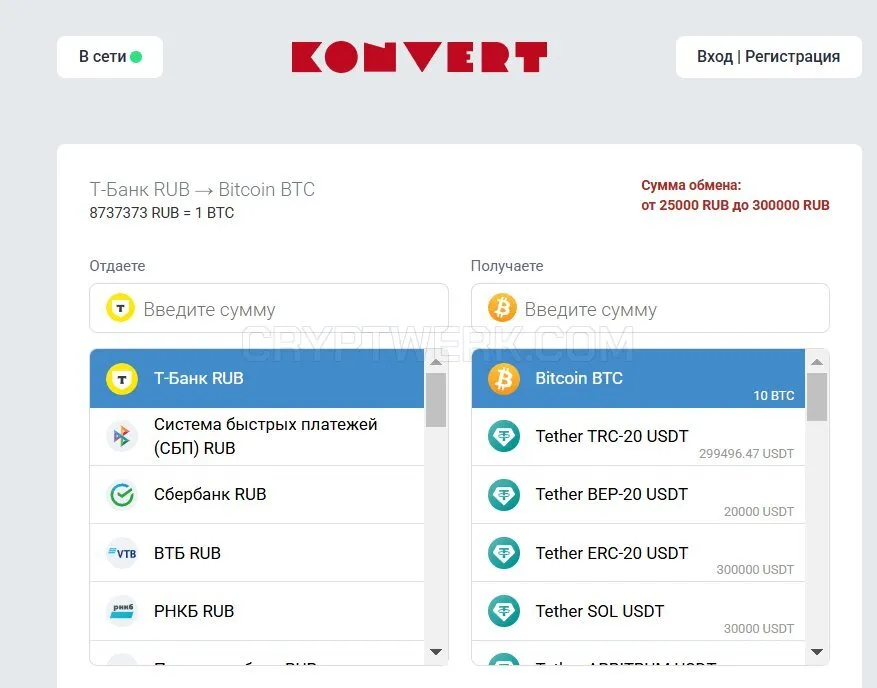Choose Tether BEP-20 USDT
This screenshot has width=877, height=688.
tap(638, 494)
